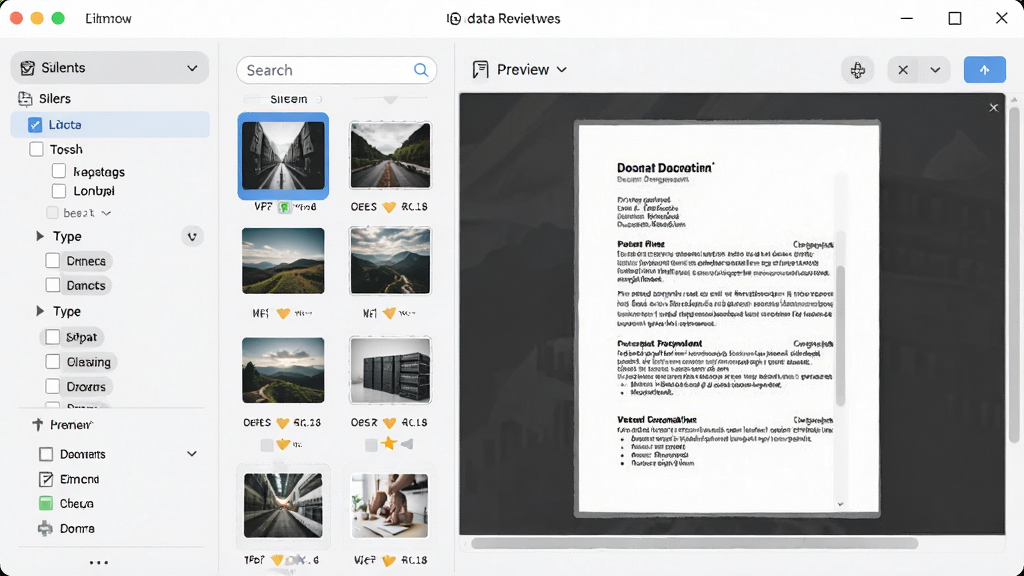Image resolution: width=1024 pixels, height=576 pixels.
Task: Click the green icon beside Cheura
Action: tap(46, 504)
